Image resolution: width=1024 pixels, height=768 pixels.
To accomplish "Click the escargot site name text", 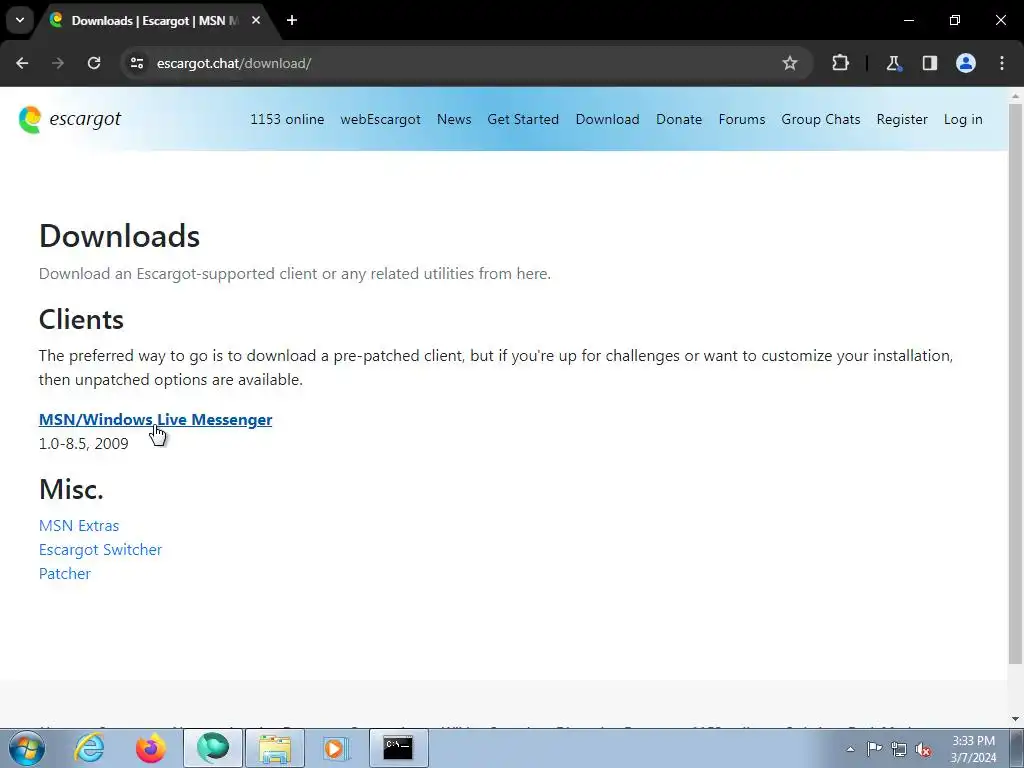I will [x=86, y=119].
